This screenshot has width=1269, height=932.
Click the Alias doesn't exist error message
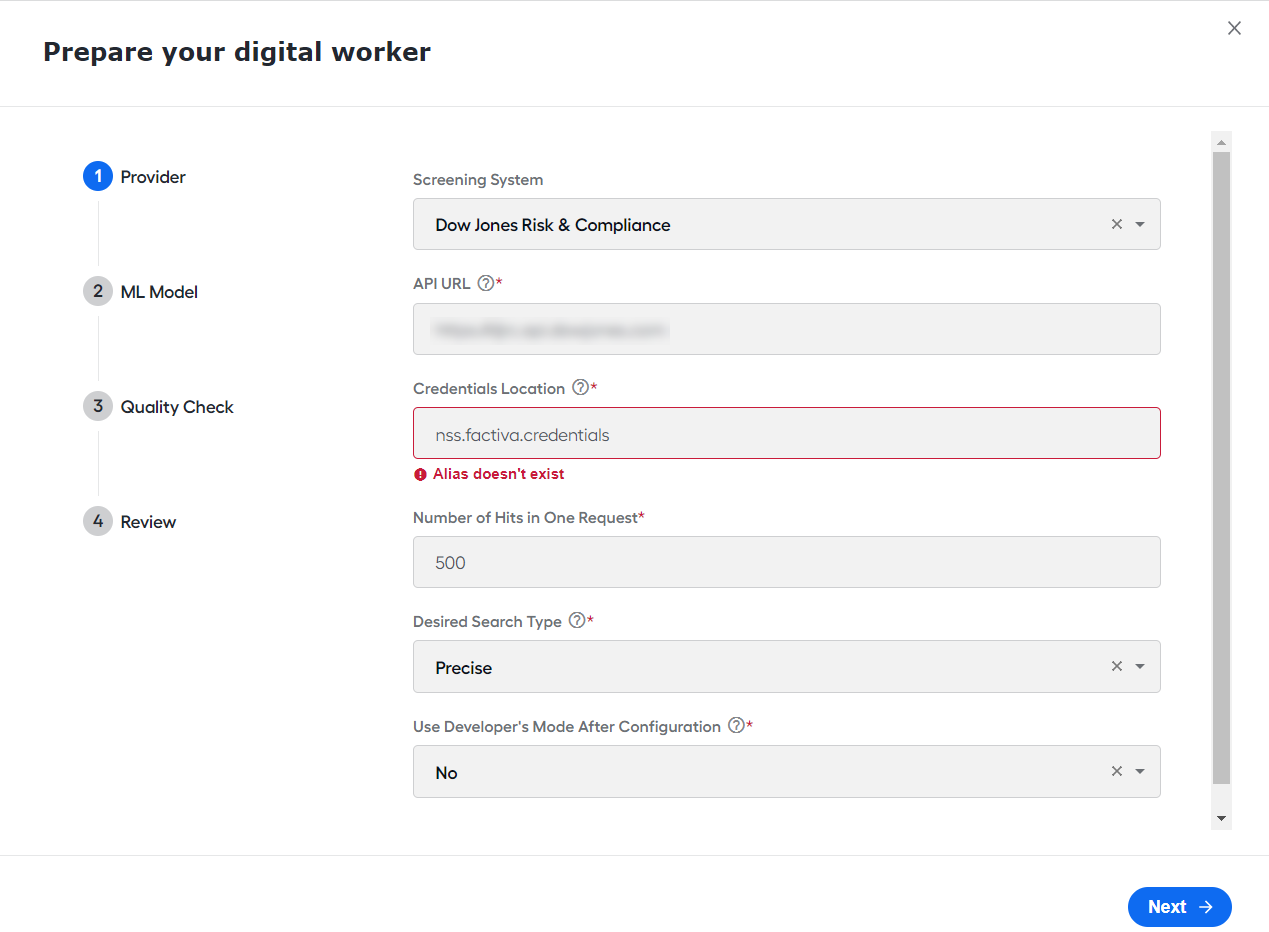(498, 474)
